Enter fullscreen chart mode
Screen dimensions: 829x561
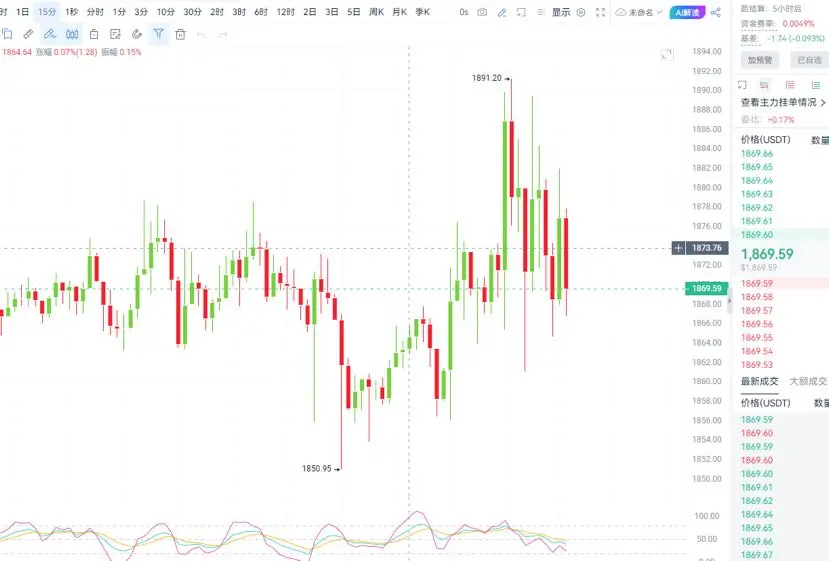601,12
